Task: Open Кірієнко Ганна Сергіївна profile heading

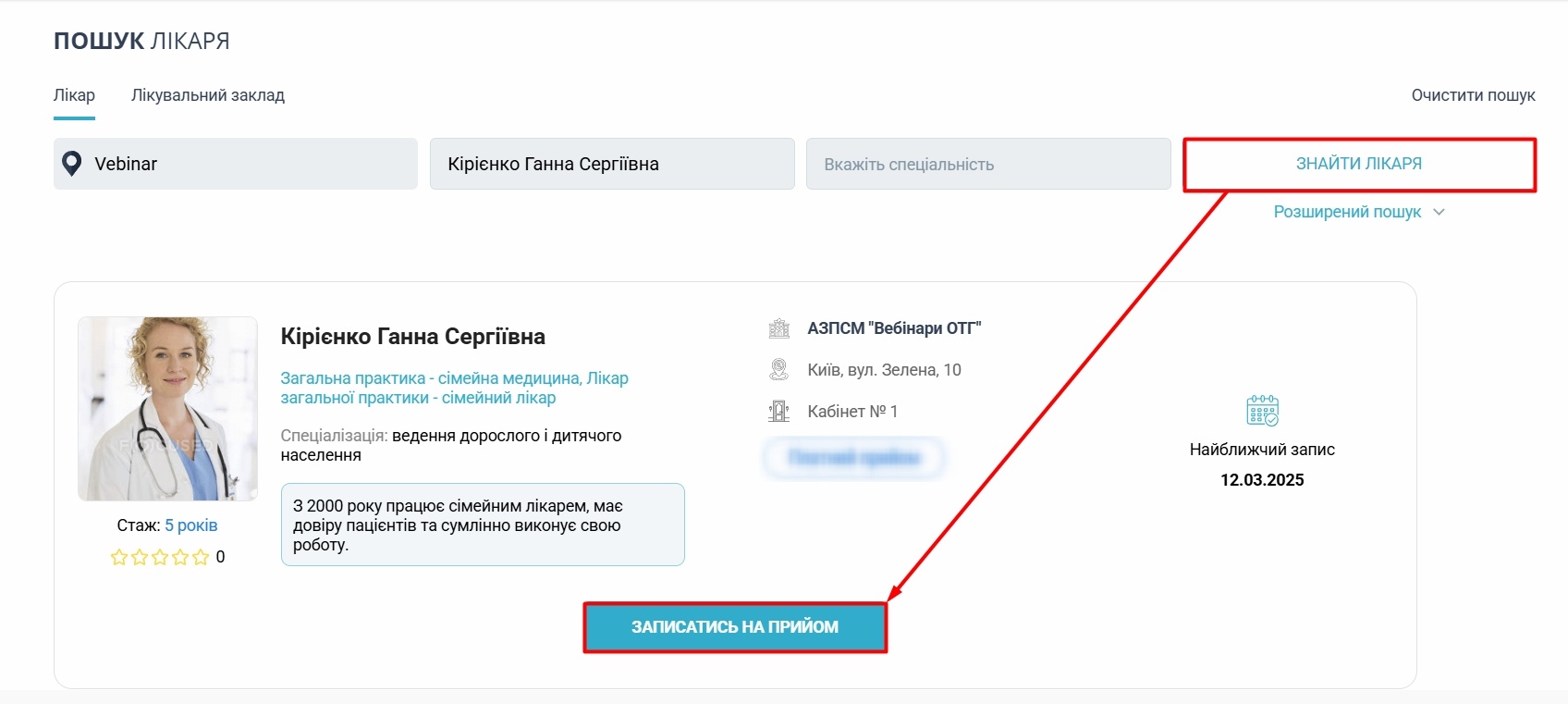Action: (413, 337)
